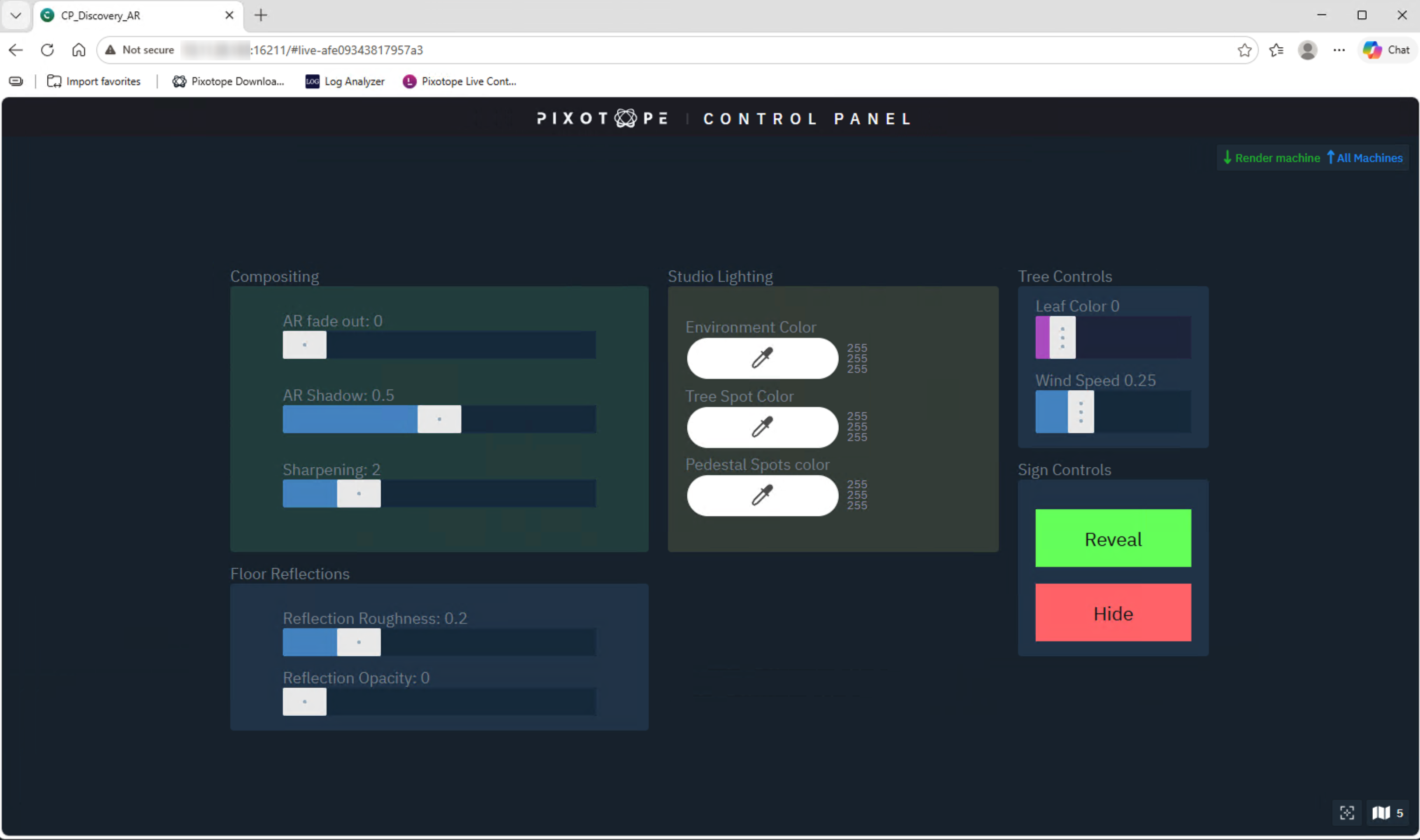Click the Leaf Color slider handle
Viewport: 1420px width, 840px height.
pyautogui.click(x=1062, y=337)
